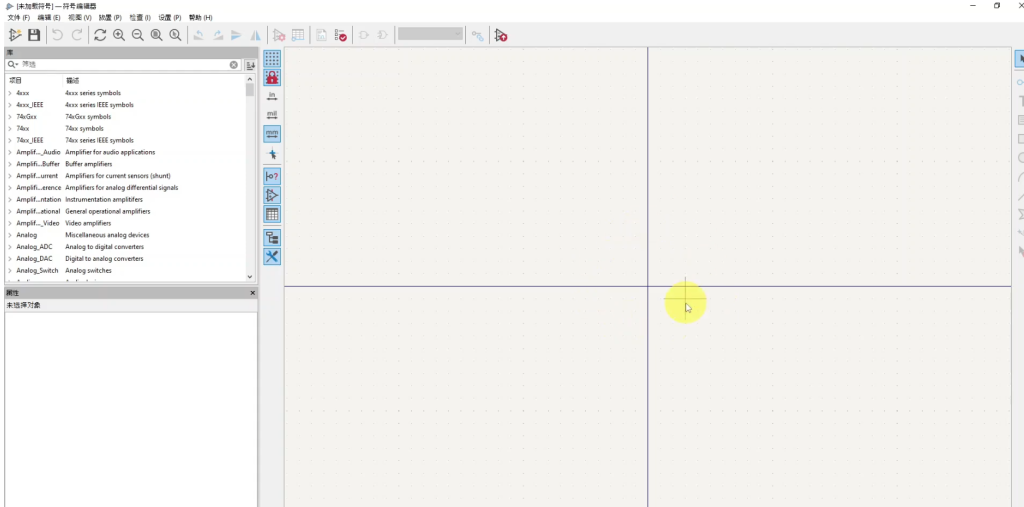Run the symbol checker with red checkmark
The image size is (1024, 507).
[340, 35]
